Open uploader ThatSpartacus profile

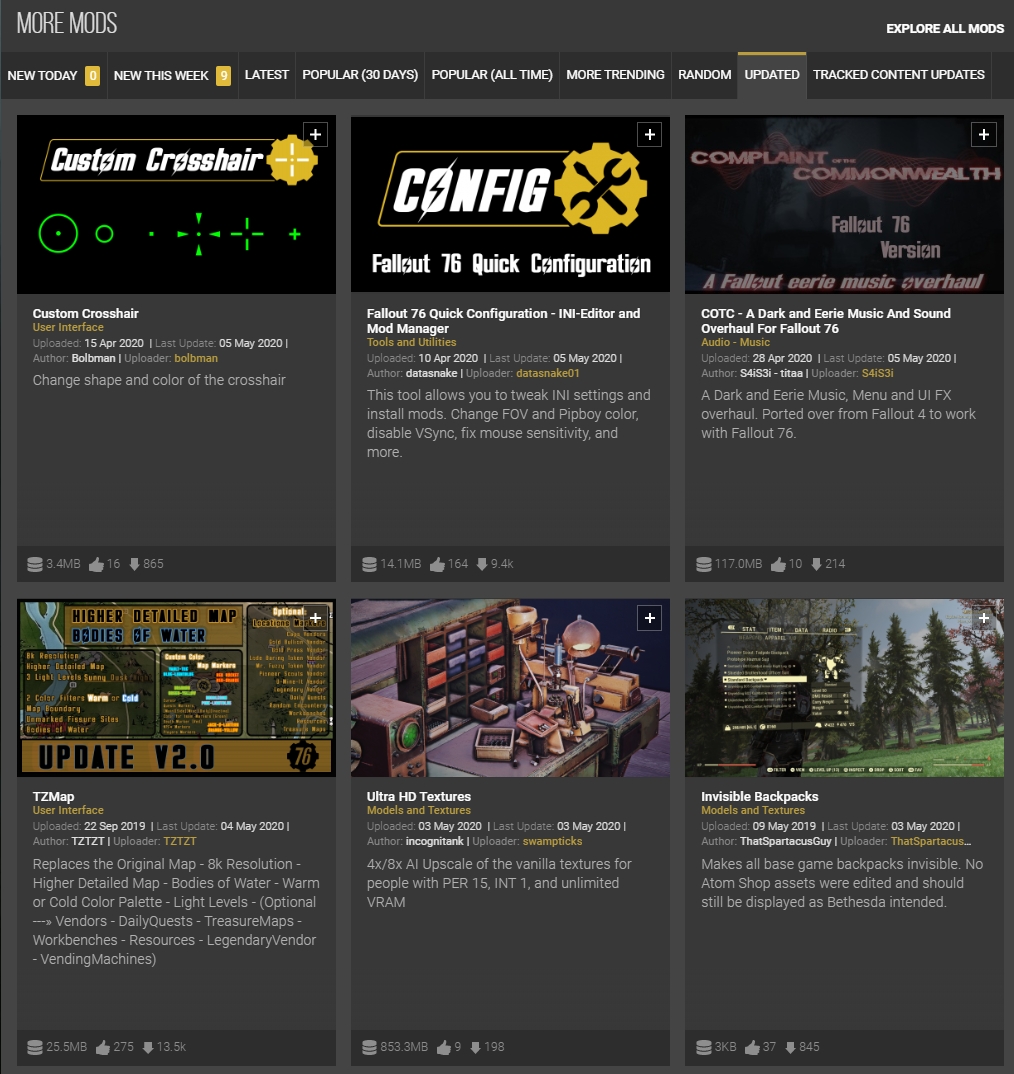pyautogui.click(x=930, y=841)
